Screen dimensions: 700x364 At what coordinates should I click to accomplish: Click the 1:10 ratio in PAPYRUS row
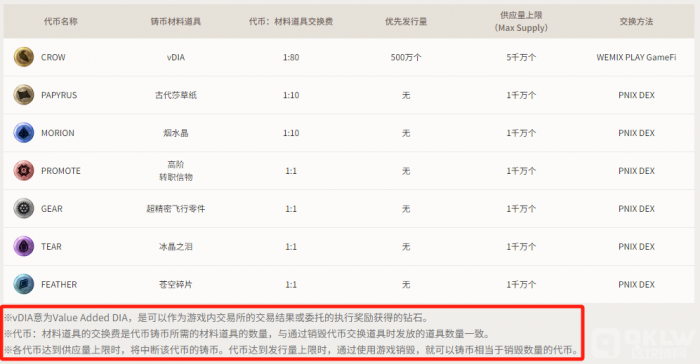pyautogui.click(x=291, y=95)
